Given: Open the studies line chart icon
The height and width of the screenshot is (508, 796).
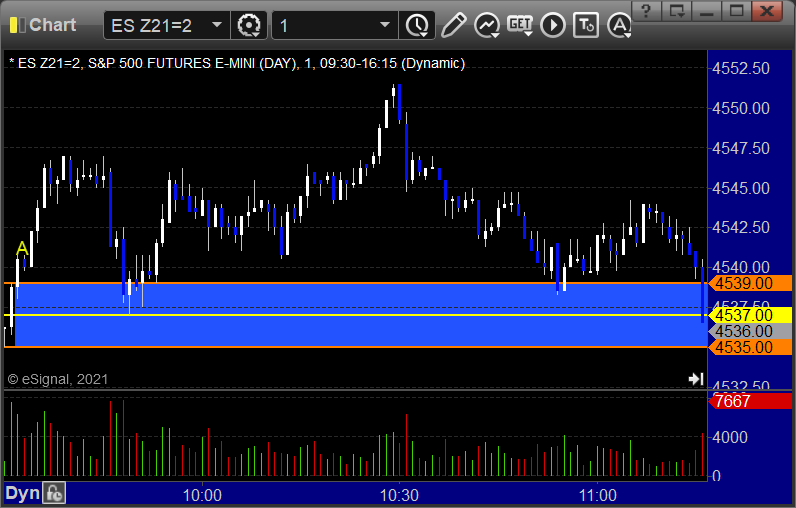Looking at the screenshot, I should 487,25.
